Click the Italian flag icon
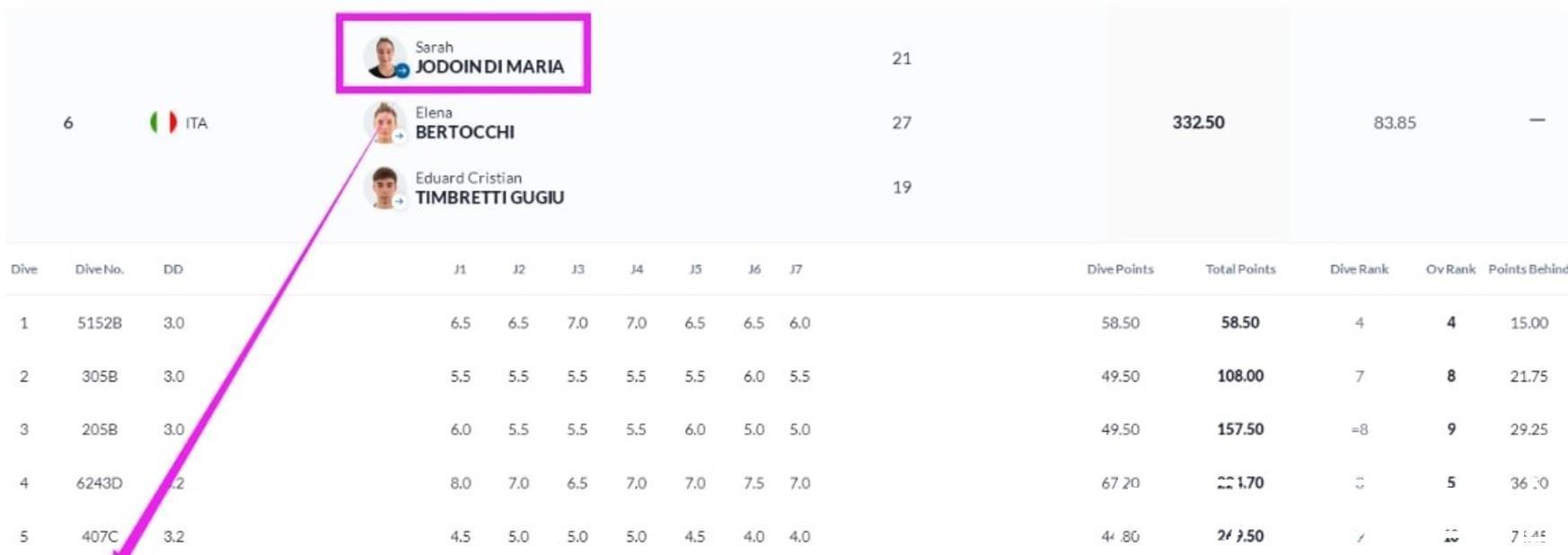 [x=163, y=122]
